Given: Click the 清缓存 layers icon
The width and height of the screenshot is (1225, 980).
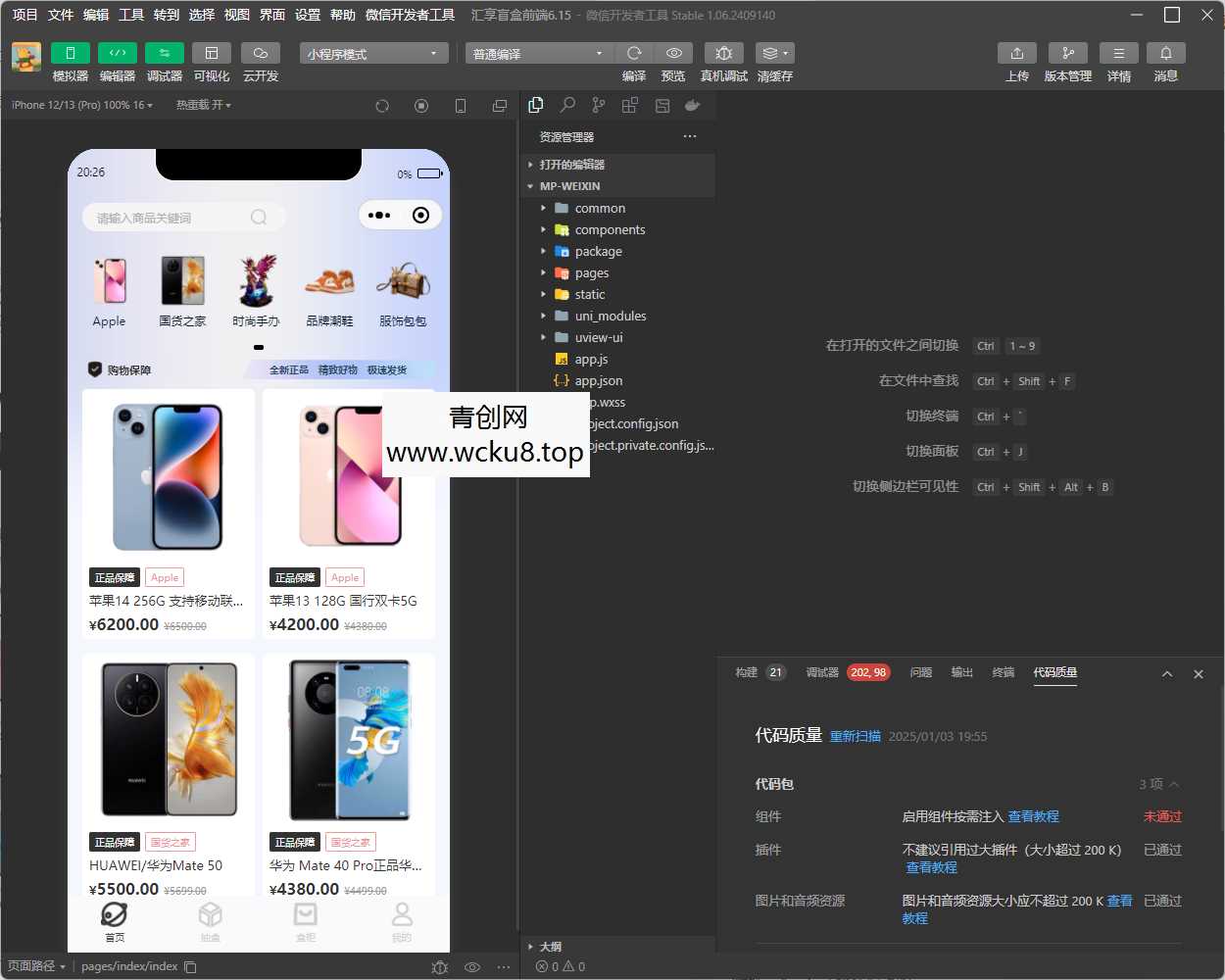Looking at the screenshot, I should [x=774, y=53].
